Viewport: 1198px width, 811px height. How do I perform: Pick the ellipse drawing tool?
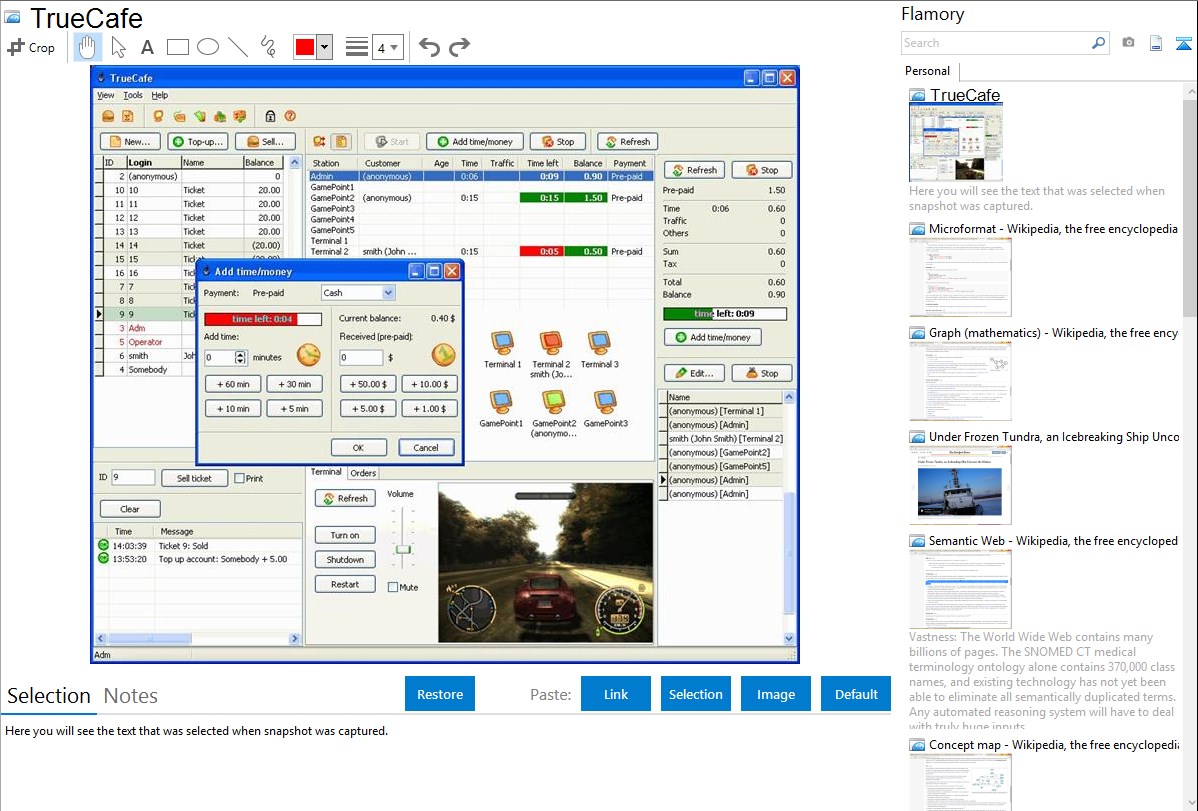pos(208,47)
